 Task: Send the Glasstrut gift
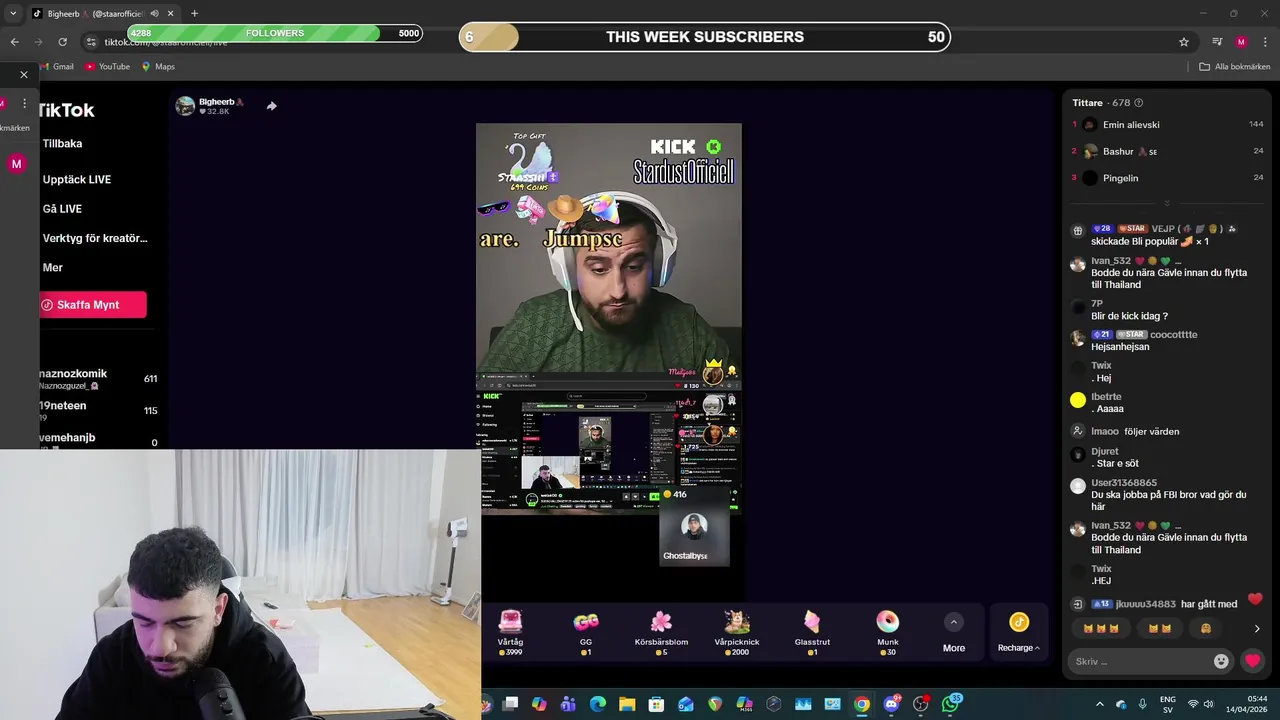click(x=812, y=632)
